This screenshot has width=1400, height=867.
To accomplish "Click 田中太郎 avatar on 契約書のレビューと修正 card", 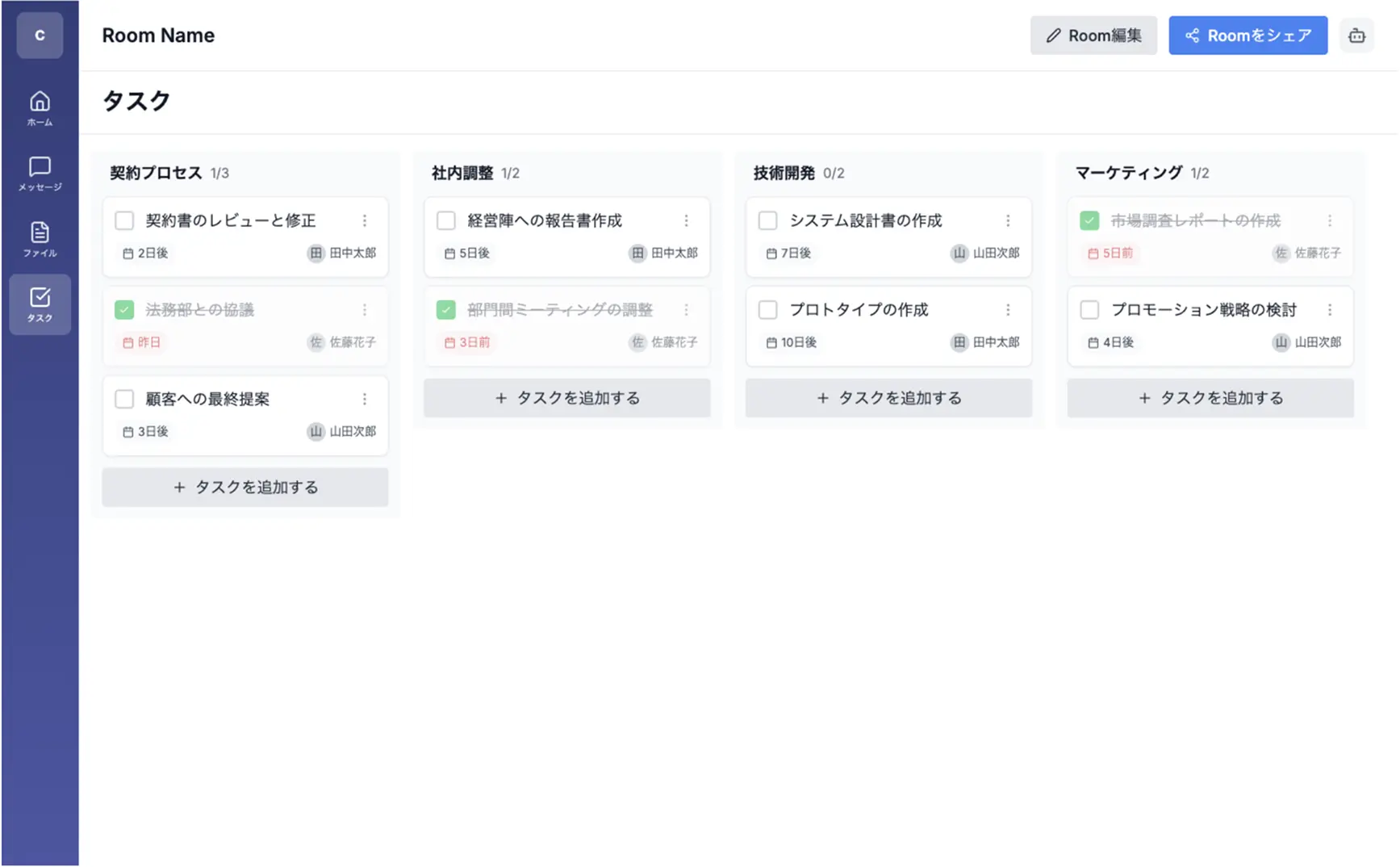I will click(x=316, y=253).
